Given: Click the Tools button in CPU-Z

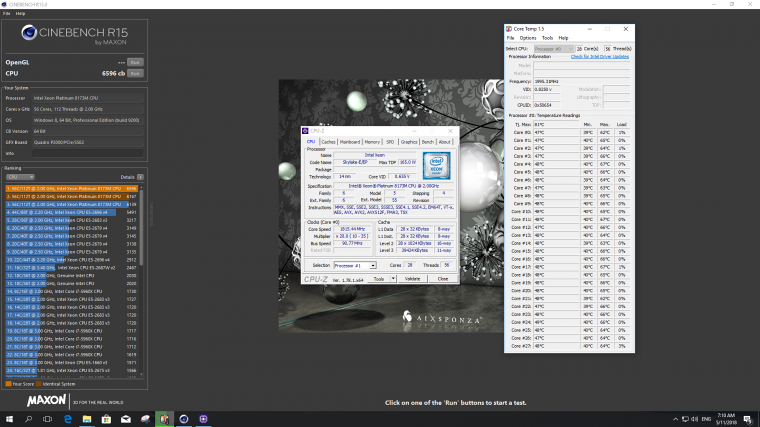Looking at the screenshot, I should point(379,279).
